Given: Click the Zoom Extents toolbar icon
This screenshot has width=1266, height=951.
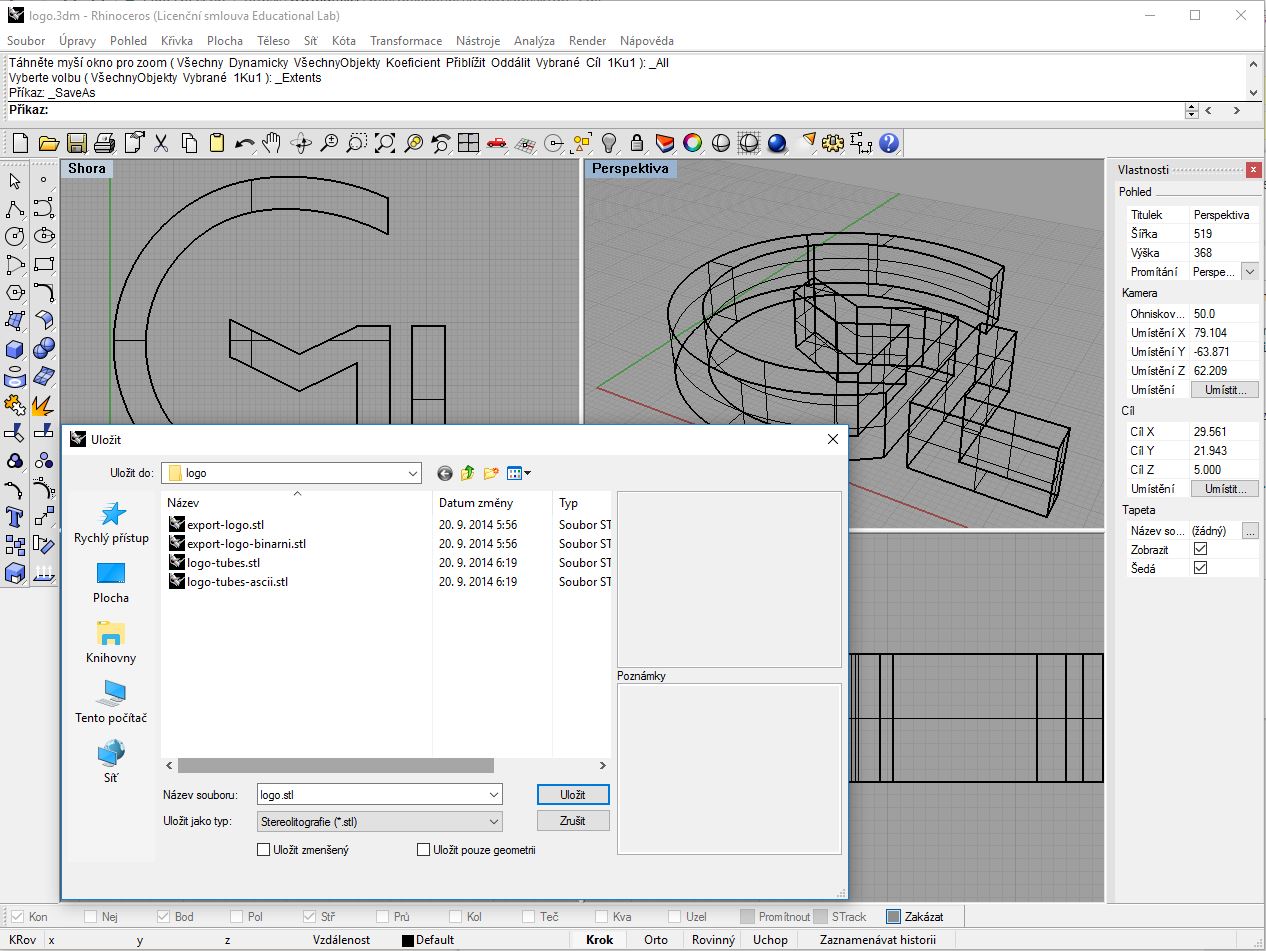Looking at the screenshot, I should pyautogui.click(x=385, y=143).
